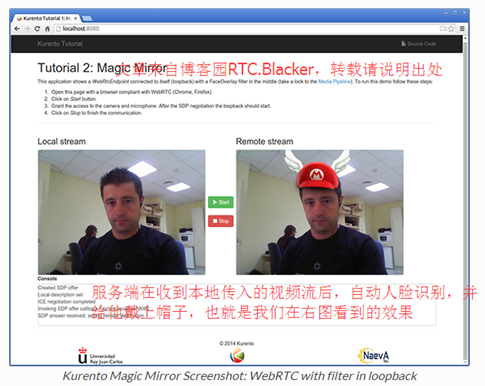This screenshot has width=485, height=386.
Task: Click the red Stop button
Action: tap(221, 221)
